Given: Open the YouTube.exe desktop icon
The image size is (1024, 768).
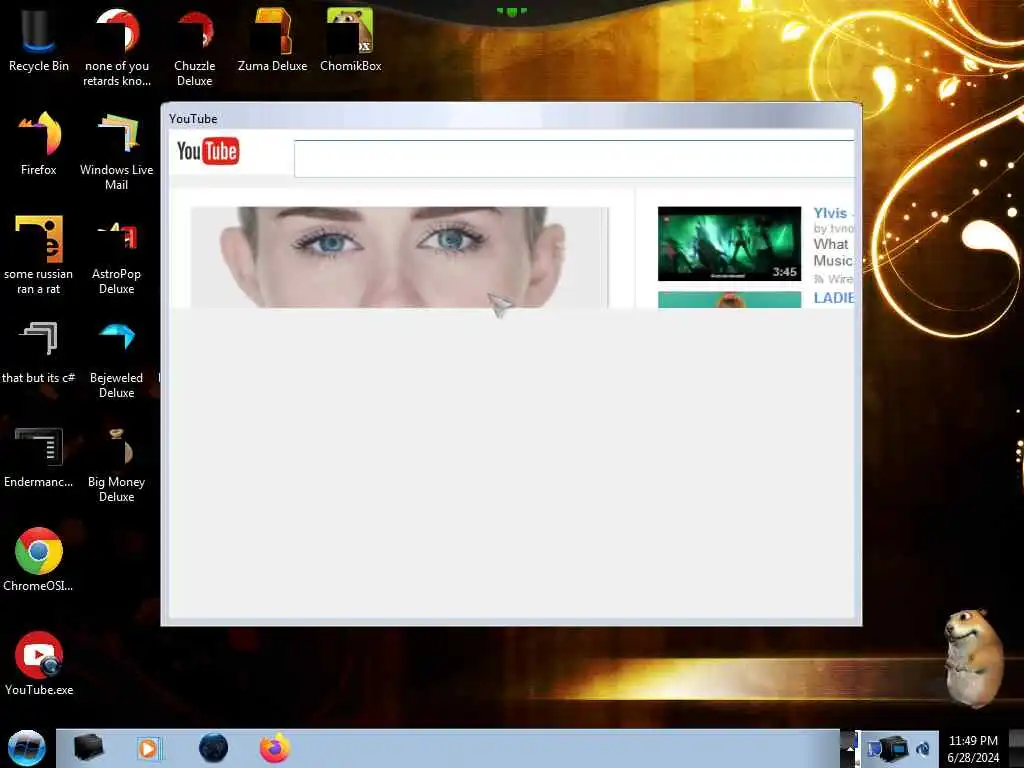Looking at the screenshot, I should point(39,664).
